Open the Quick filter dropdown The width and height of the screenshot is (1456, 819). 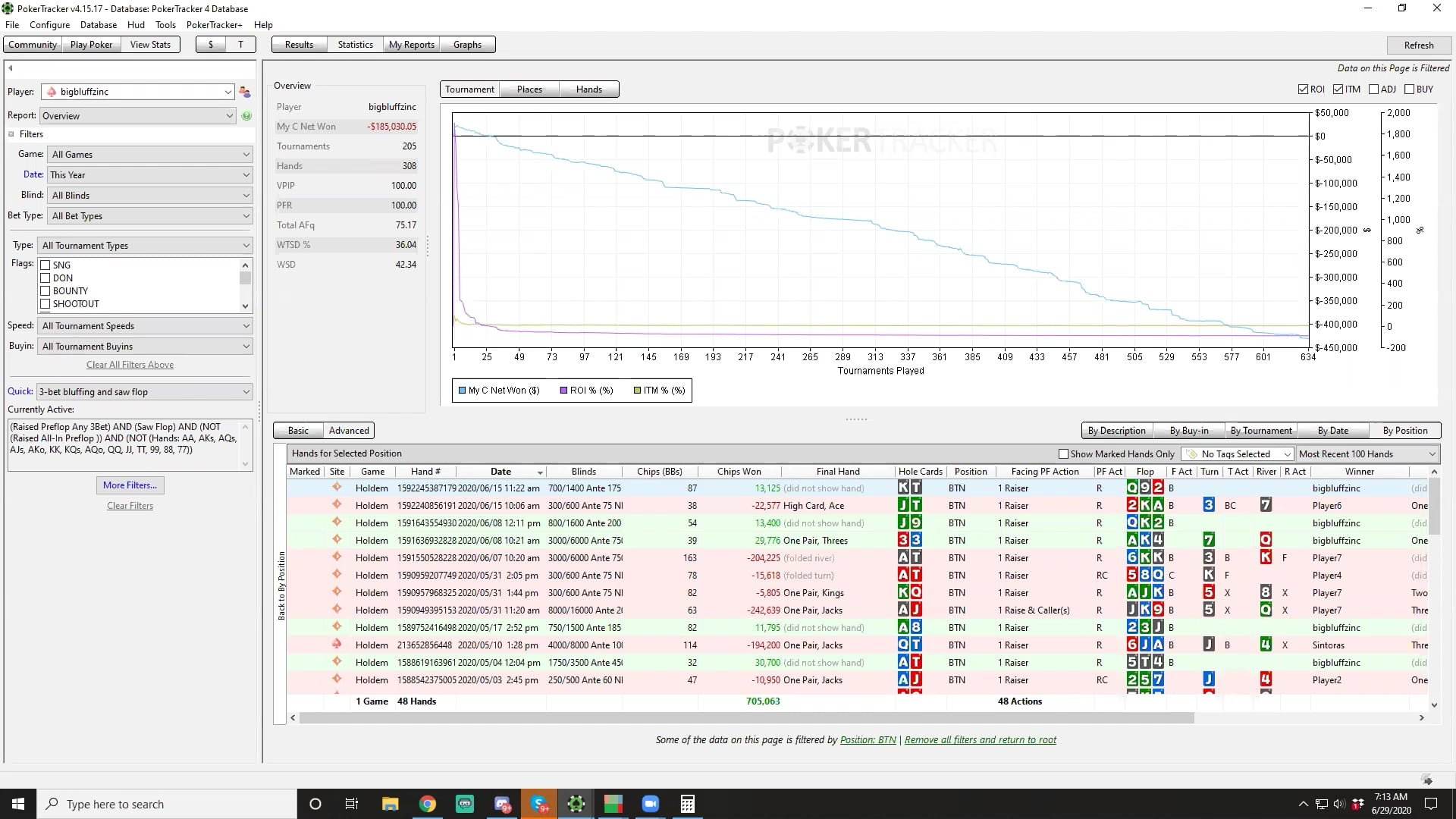[144, 392]
